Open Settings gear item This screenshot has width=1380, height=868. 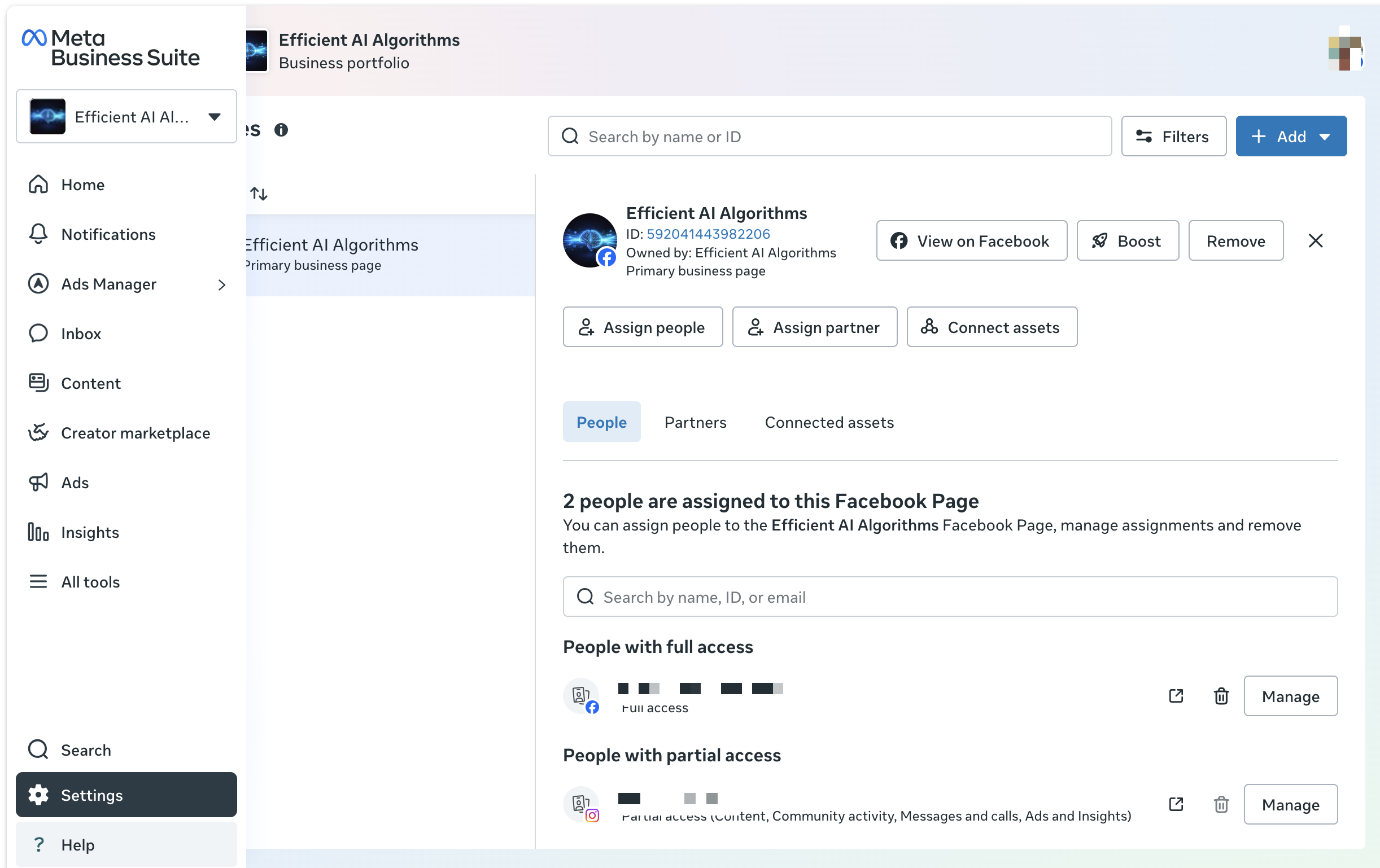click(x=126, y=795)
